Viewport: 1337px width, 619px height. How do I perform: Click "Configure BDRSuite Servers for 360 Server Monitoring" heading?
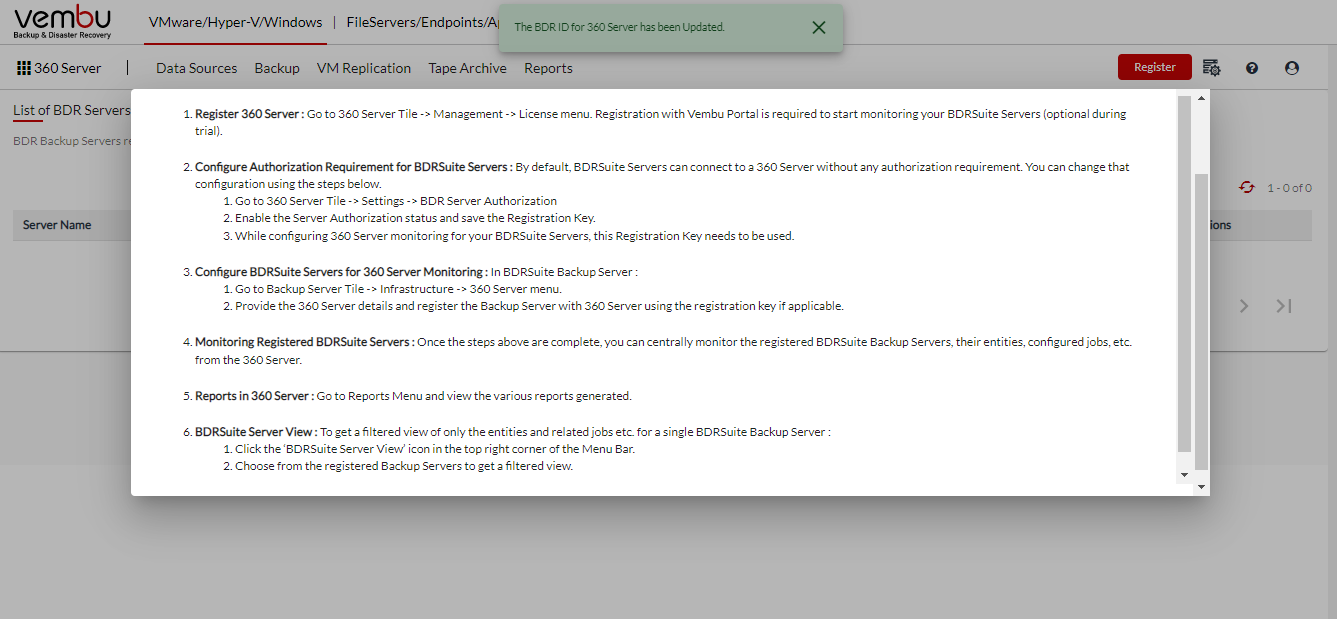click(341, 272)
